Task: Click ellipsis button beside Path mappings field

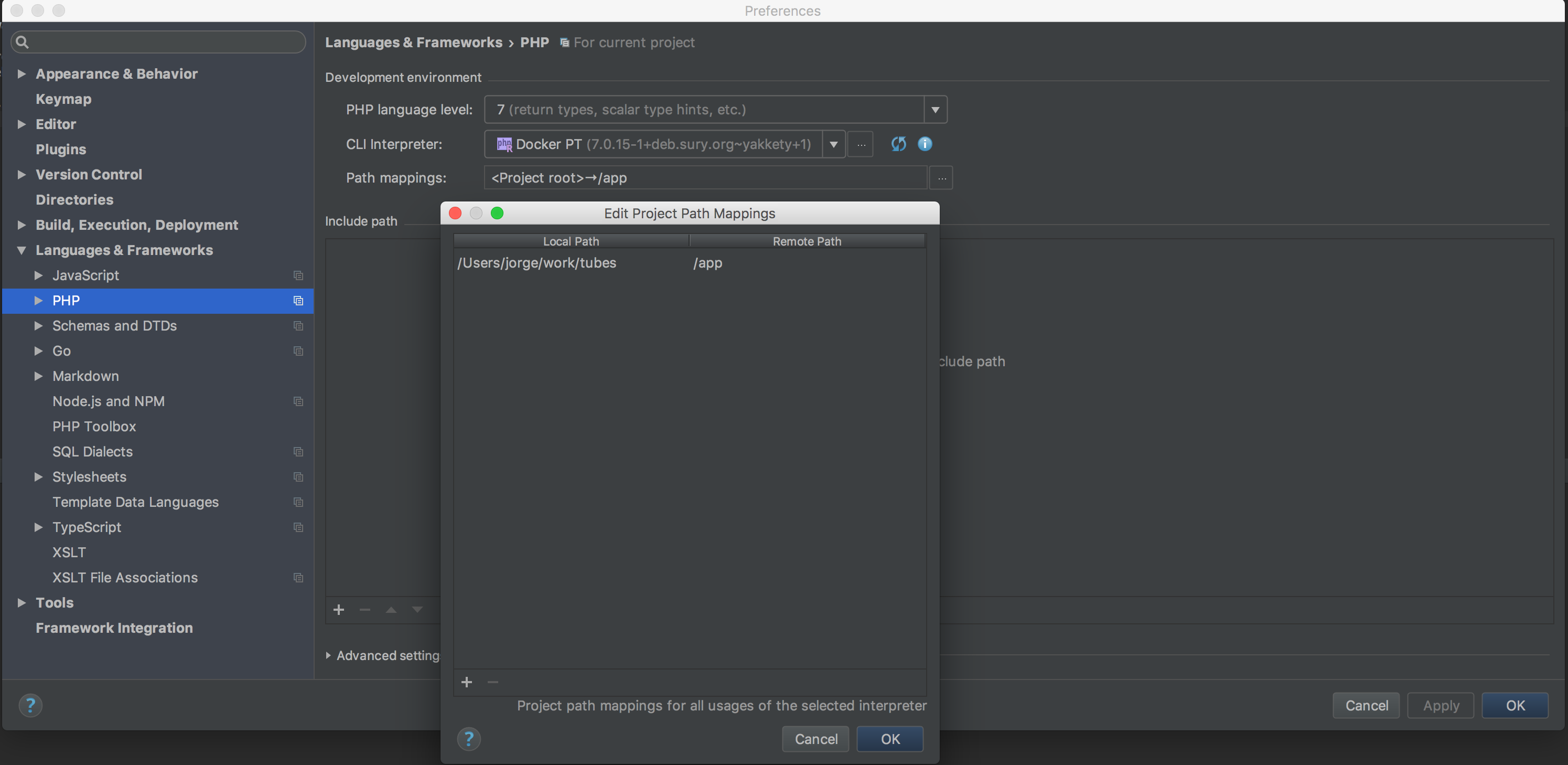Action: coord(941,178)
